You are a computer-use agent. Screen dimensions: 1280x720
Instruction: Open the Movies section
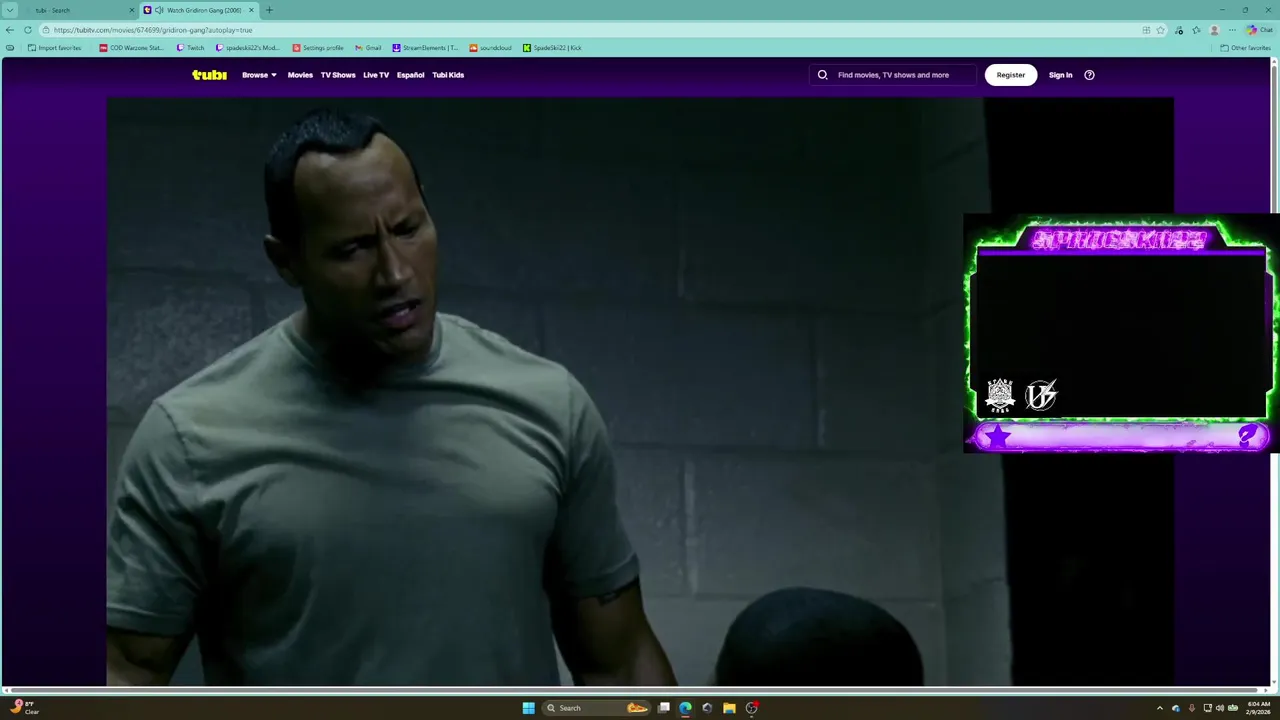click(x=300, y=75)
